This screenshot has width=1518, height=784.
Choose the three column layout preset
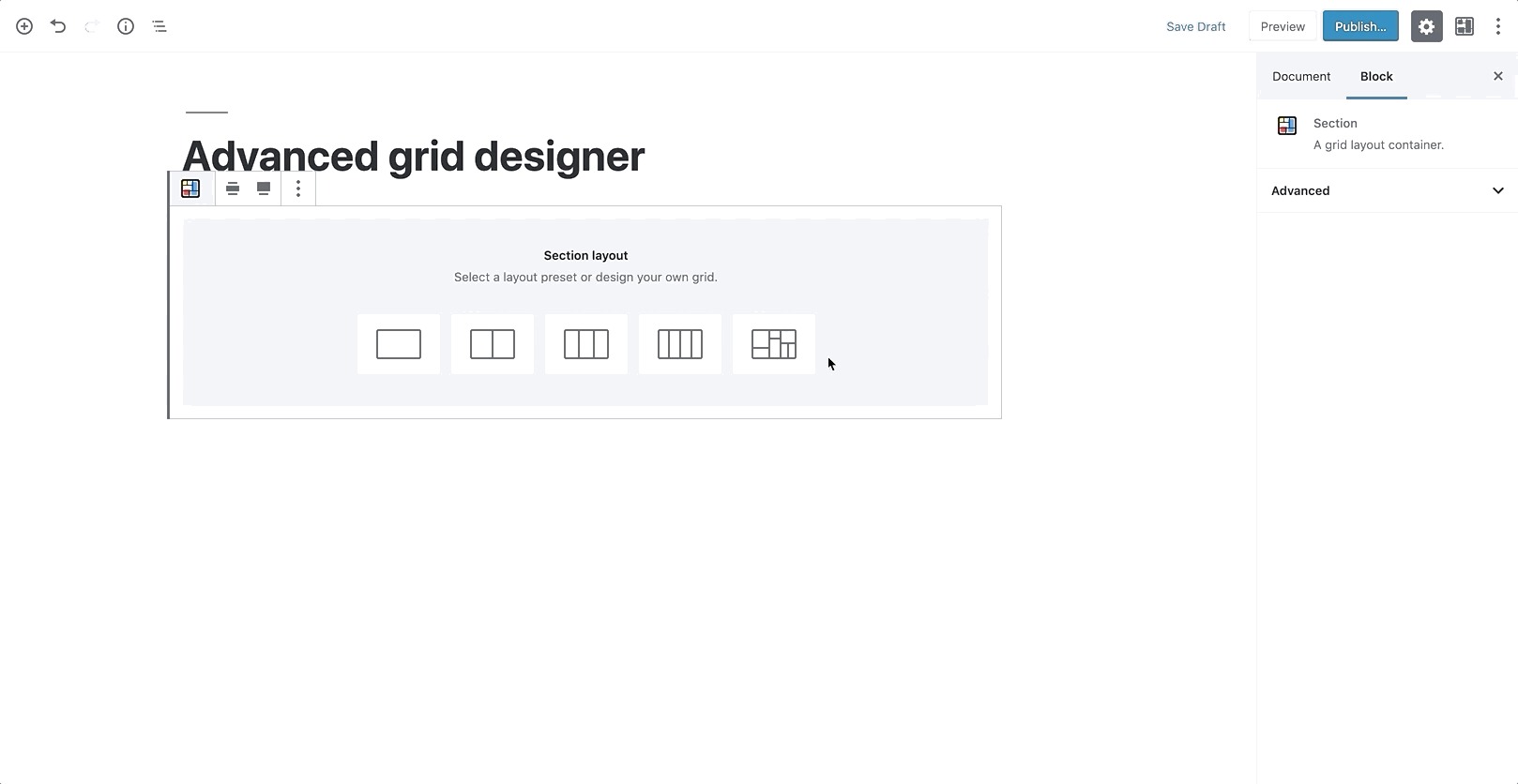[x=586, y=344]
